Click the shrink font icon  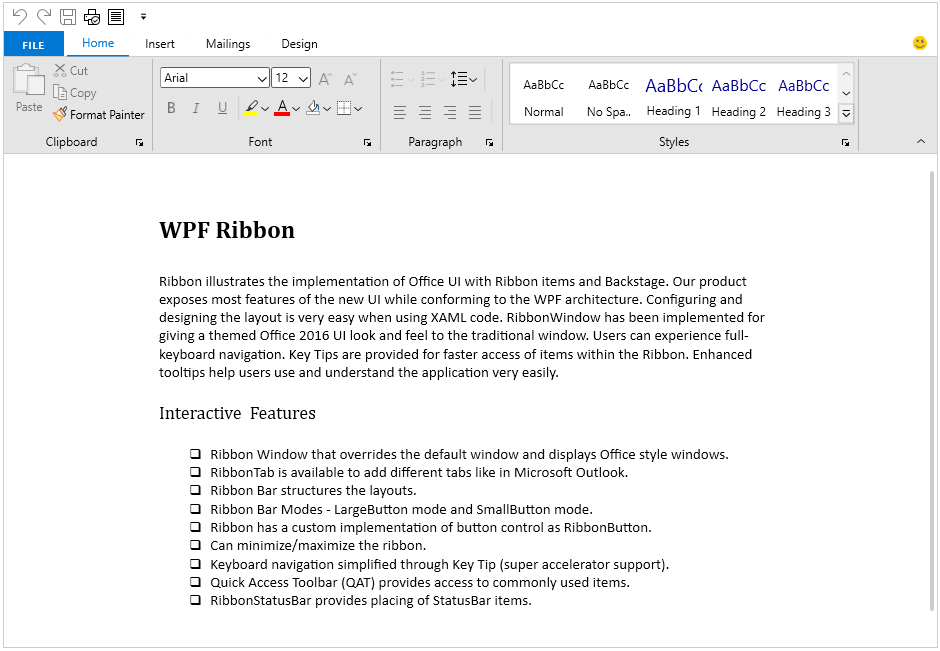coord(350,79)
